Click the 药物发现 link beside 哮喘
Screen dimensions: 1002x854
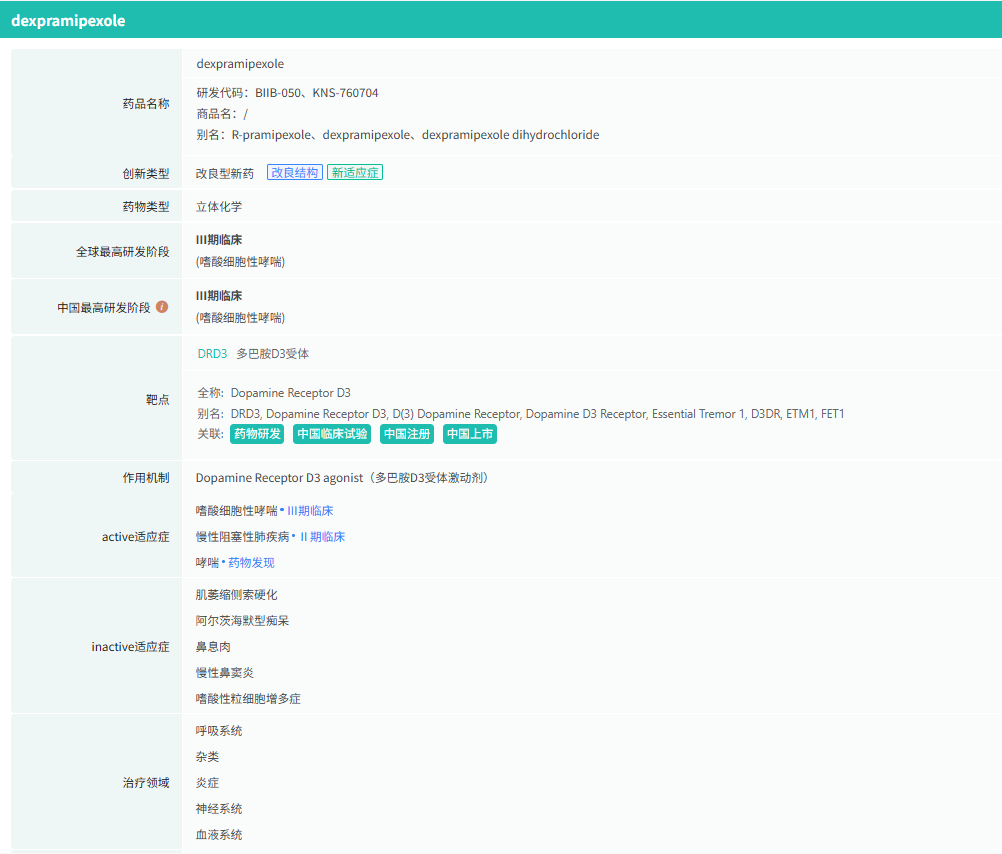coord(251,563)
